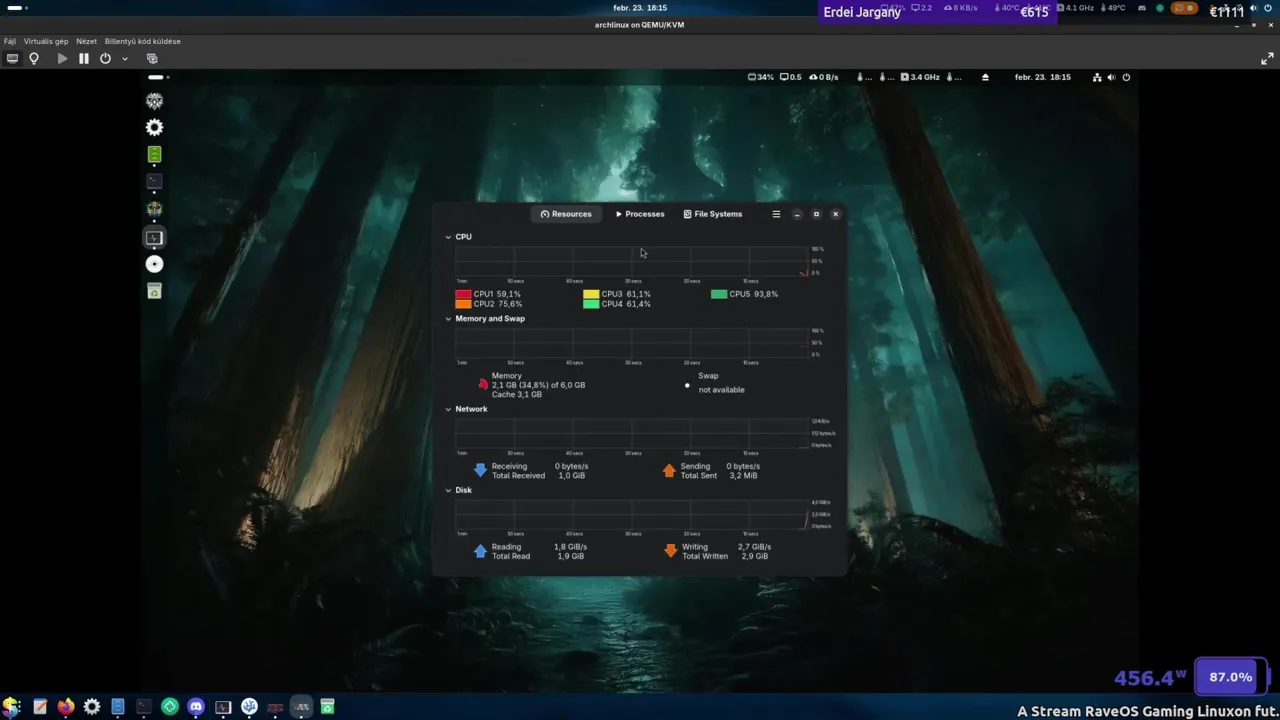The image size is (1280, 720).
Task: Open Firefox from the host taskbar
Action: 65,707
